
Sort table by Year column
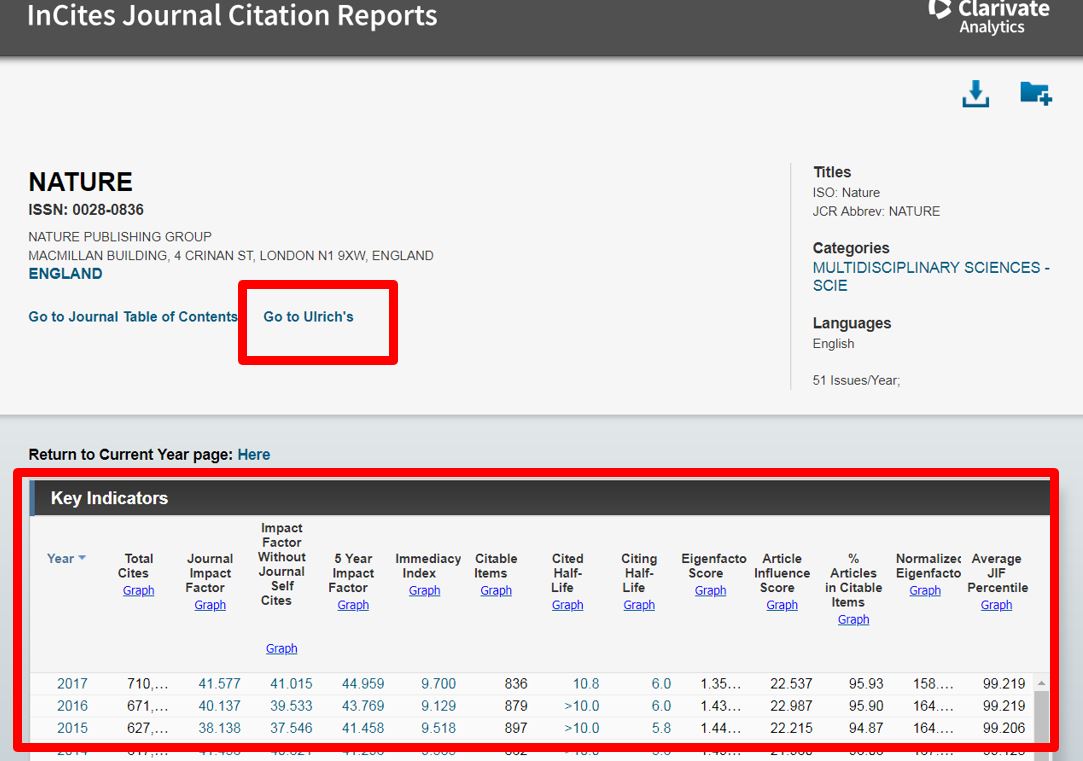[x=66, y=558]
